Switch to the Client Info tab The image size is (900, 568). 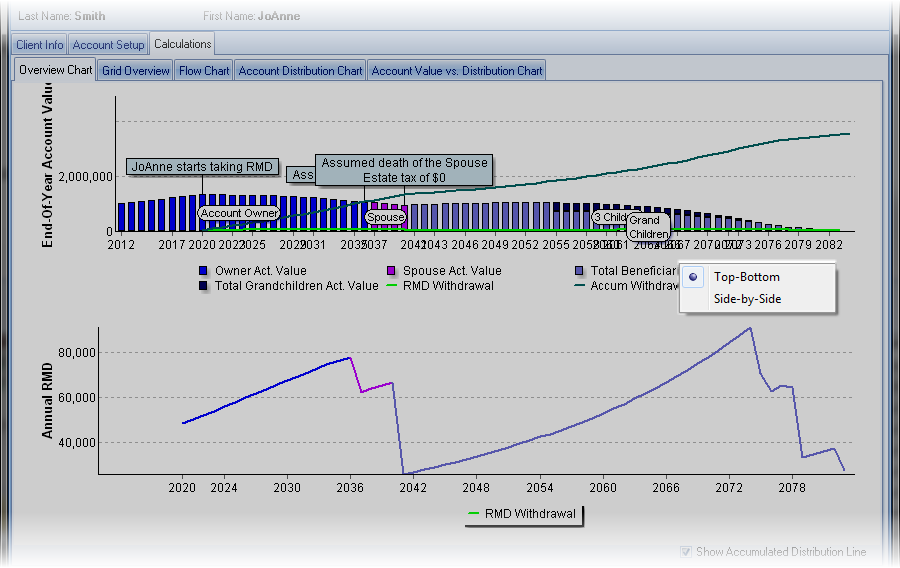click(40, 45)
